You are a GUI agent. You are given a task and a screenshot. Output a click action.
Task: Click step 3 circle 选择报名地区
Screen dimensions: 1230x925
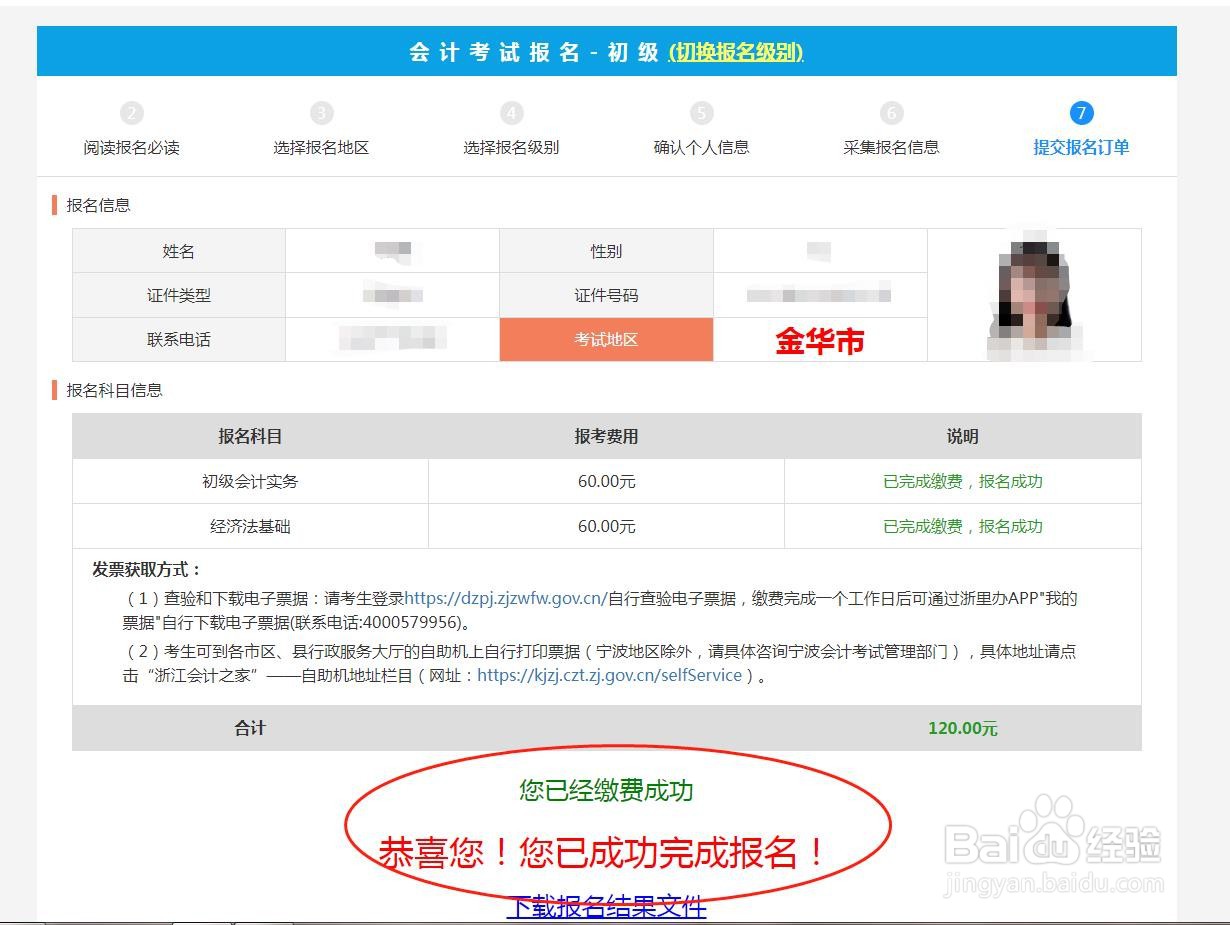(x=323, y=112)
